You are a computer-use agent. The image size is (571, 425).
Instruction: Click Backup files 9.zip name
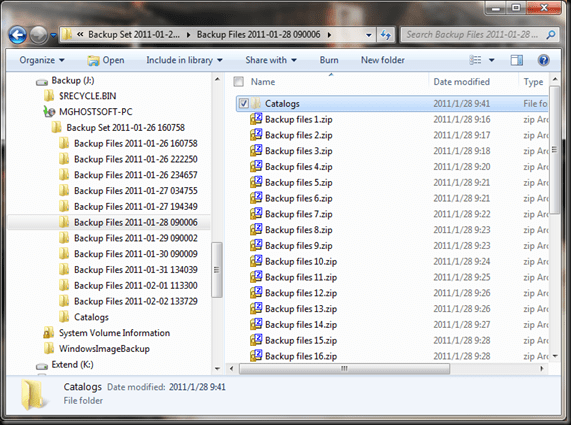point(299,246)
